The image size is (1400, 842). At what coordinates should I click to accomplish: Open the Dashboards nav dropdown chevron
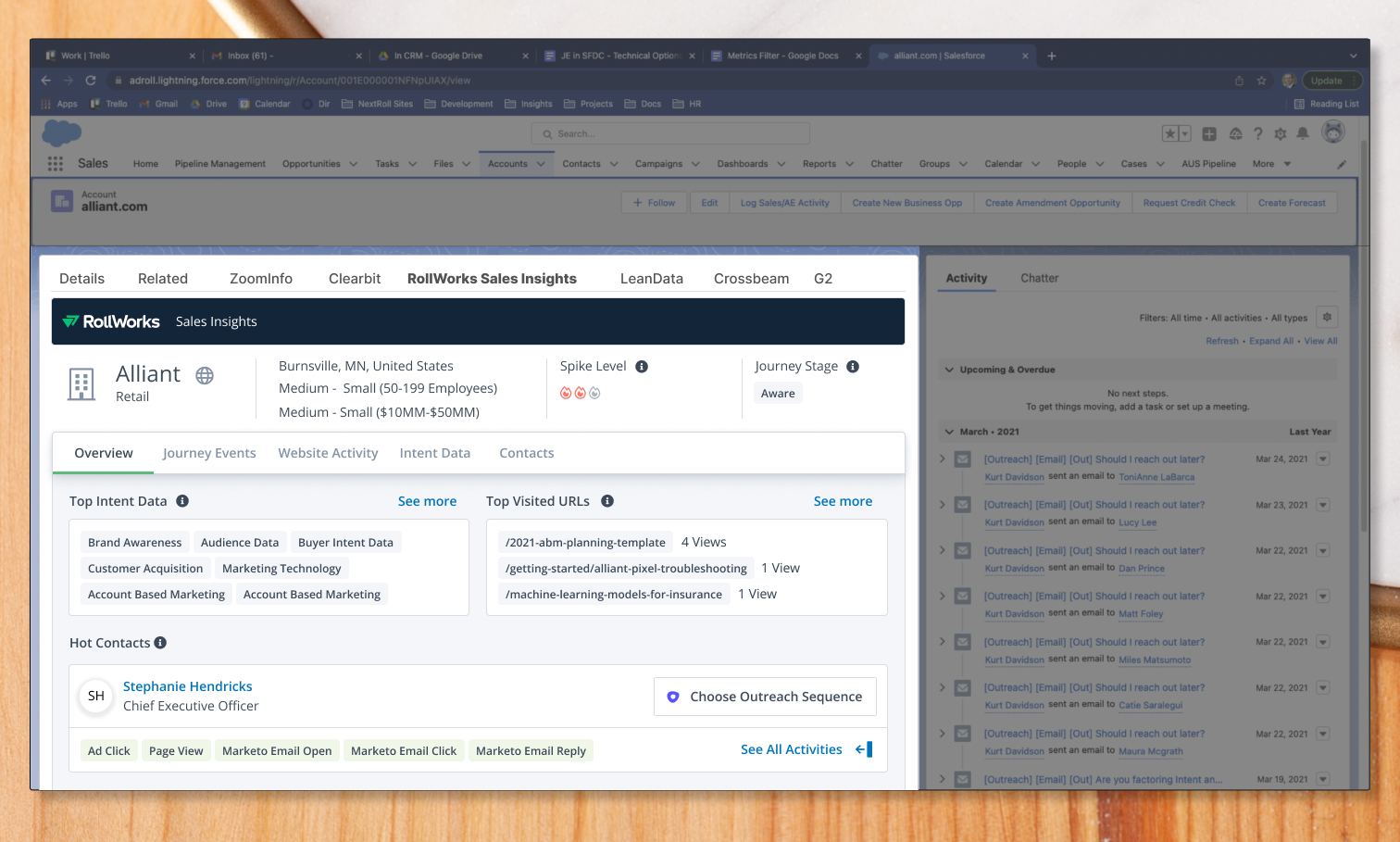[x=781, y=164]
